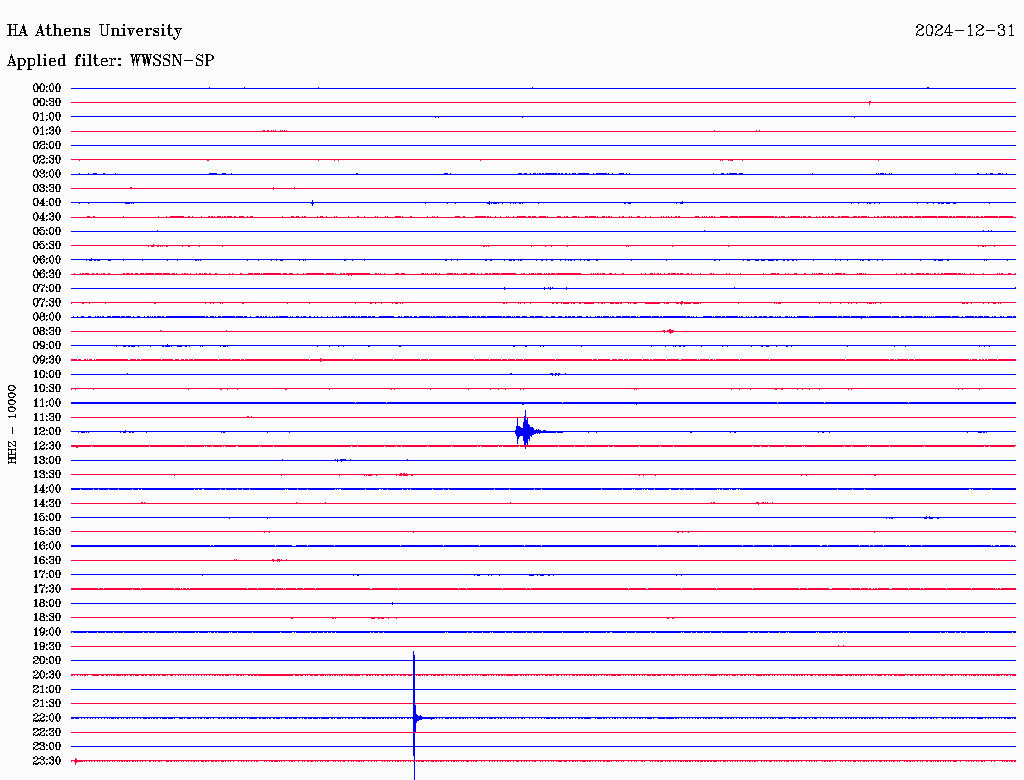1024x780 pixels.
Task: Click the 10:00 time label
Action: pos(47,374)
